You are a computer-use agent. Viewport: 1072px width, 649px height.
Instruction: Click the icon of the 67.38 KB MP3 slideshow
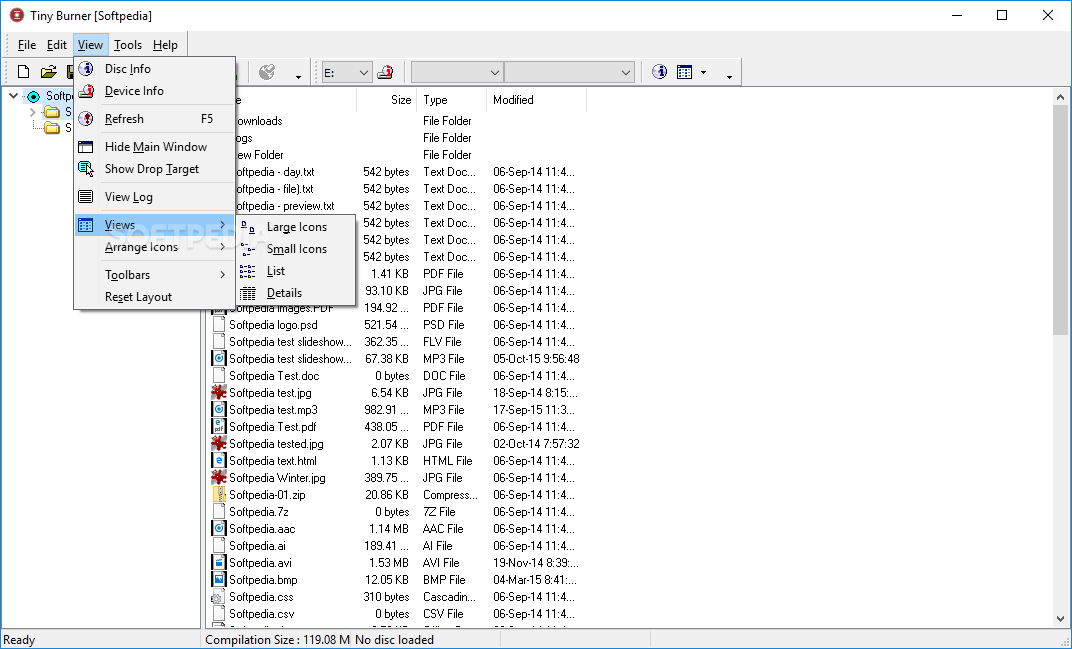[x=219, y=358]
